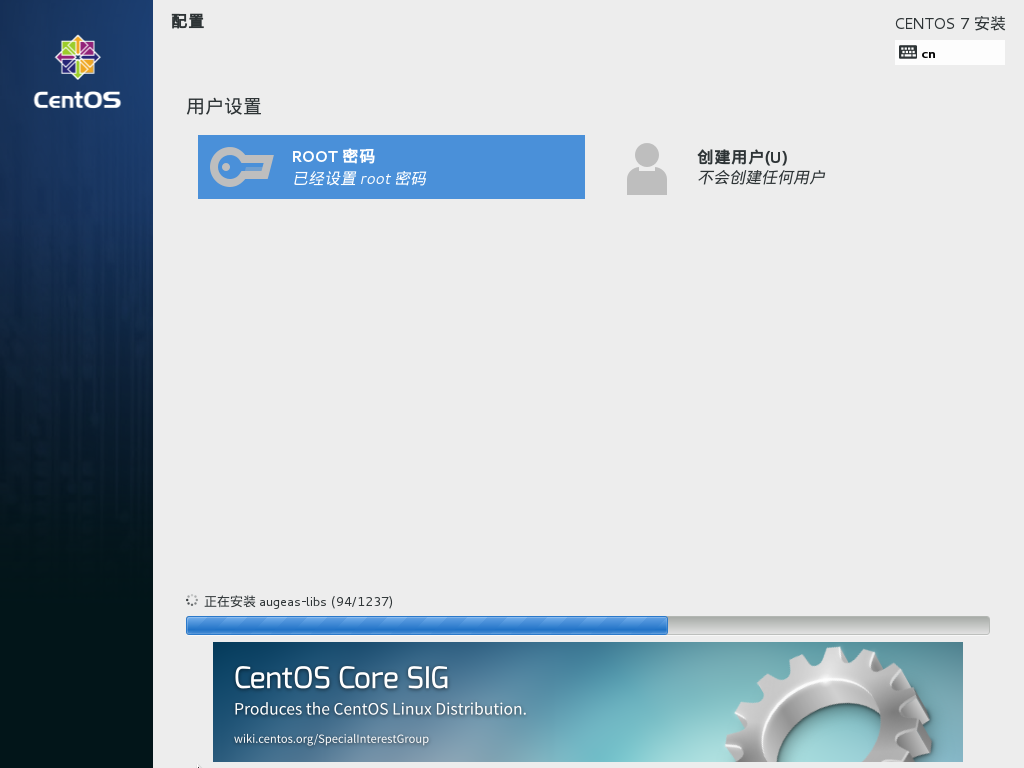Click the unfilled gray part of progress bar
1024x768 pixels.
click(x=828, y=625)
